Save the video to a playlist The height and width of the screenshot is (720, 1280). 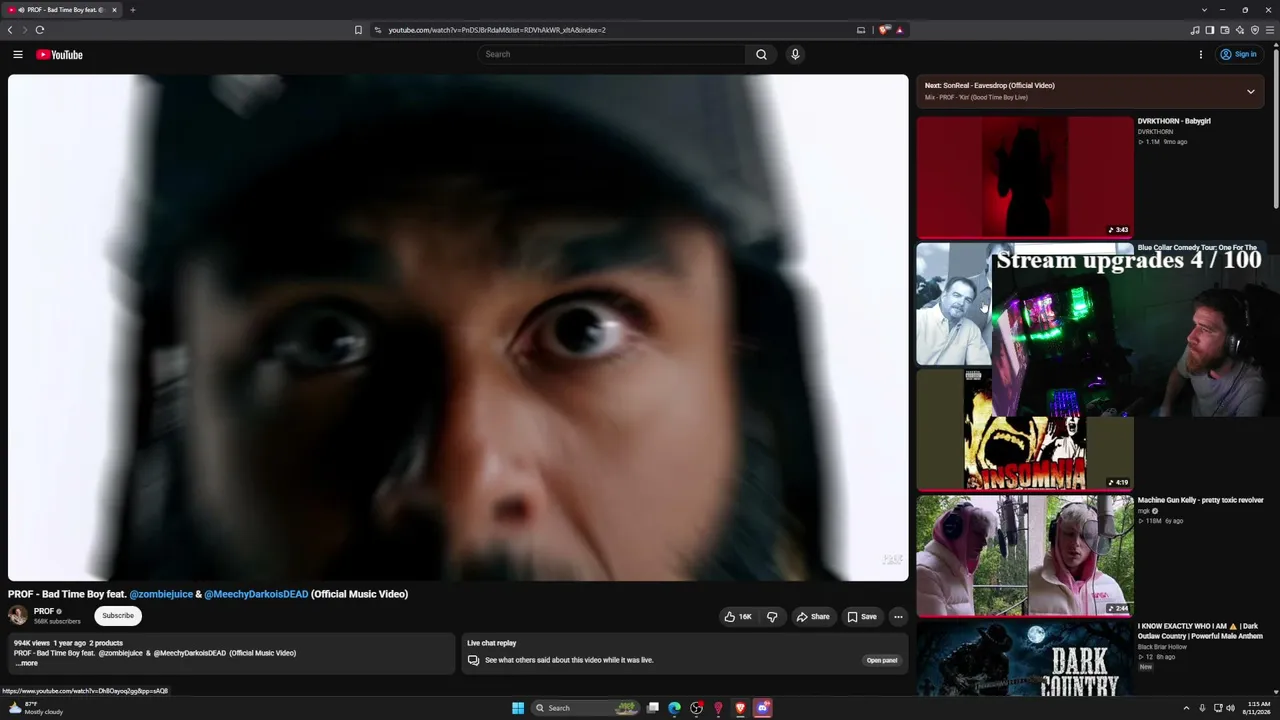(x=861, y=617)
